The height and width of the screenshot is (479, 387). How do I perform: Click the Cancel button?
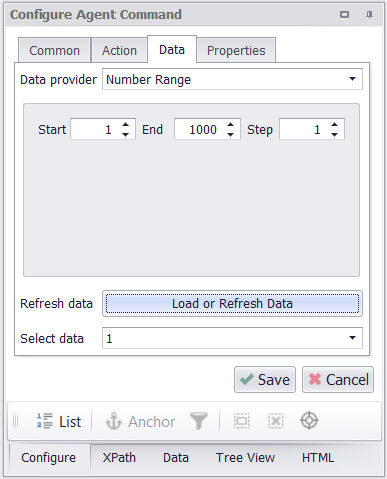(338, 380)
